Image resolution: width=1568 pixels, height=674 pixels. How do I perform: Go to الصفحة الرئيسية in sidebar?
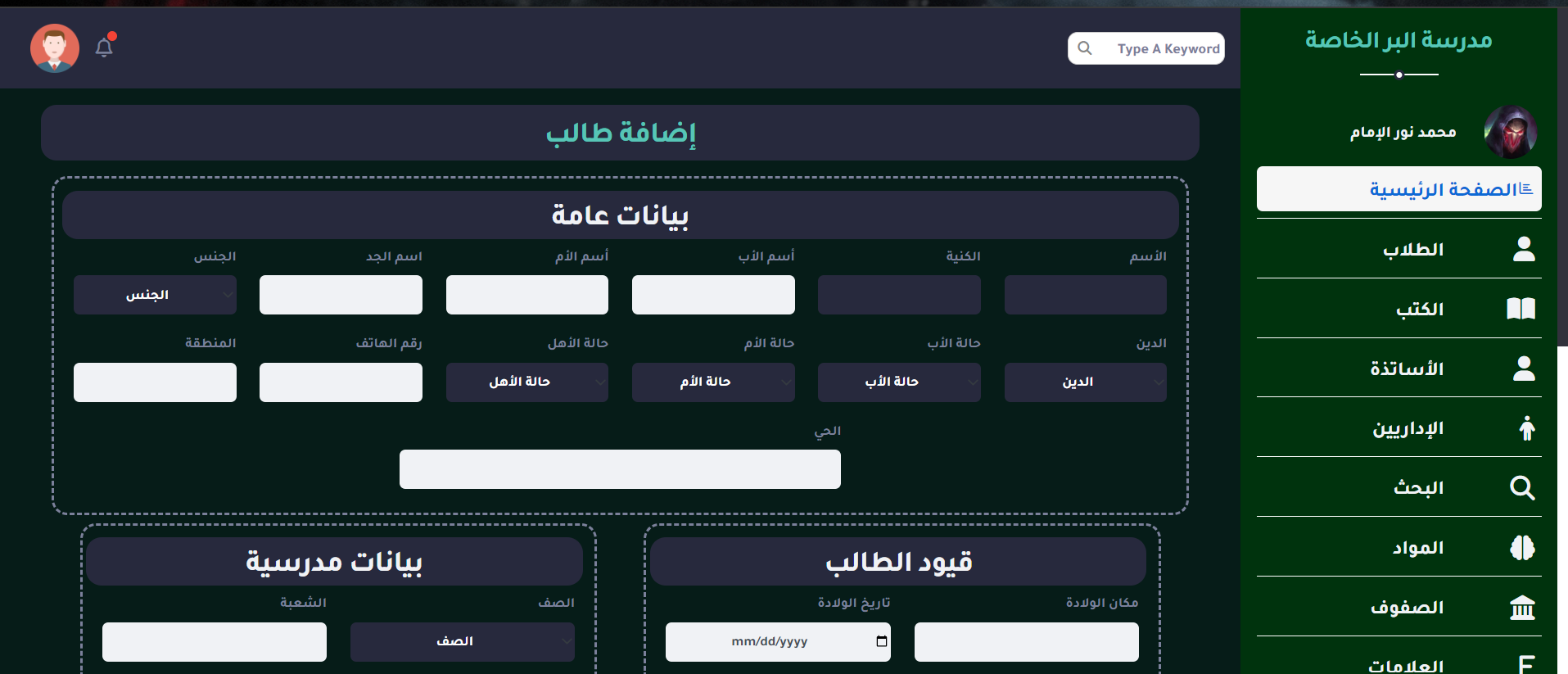click(x=1399, y=189)
